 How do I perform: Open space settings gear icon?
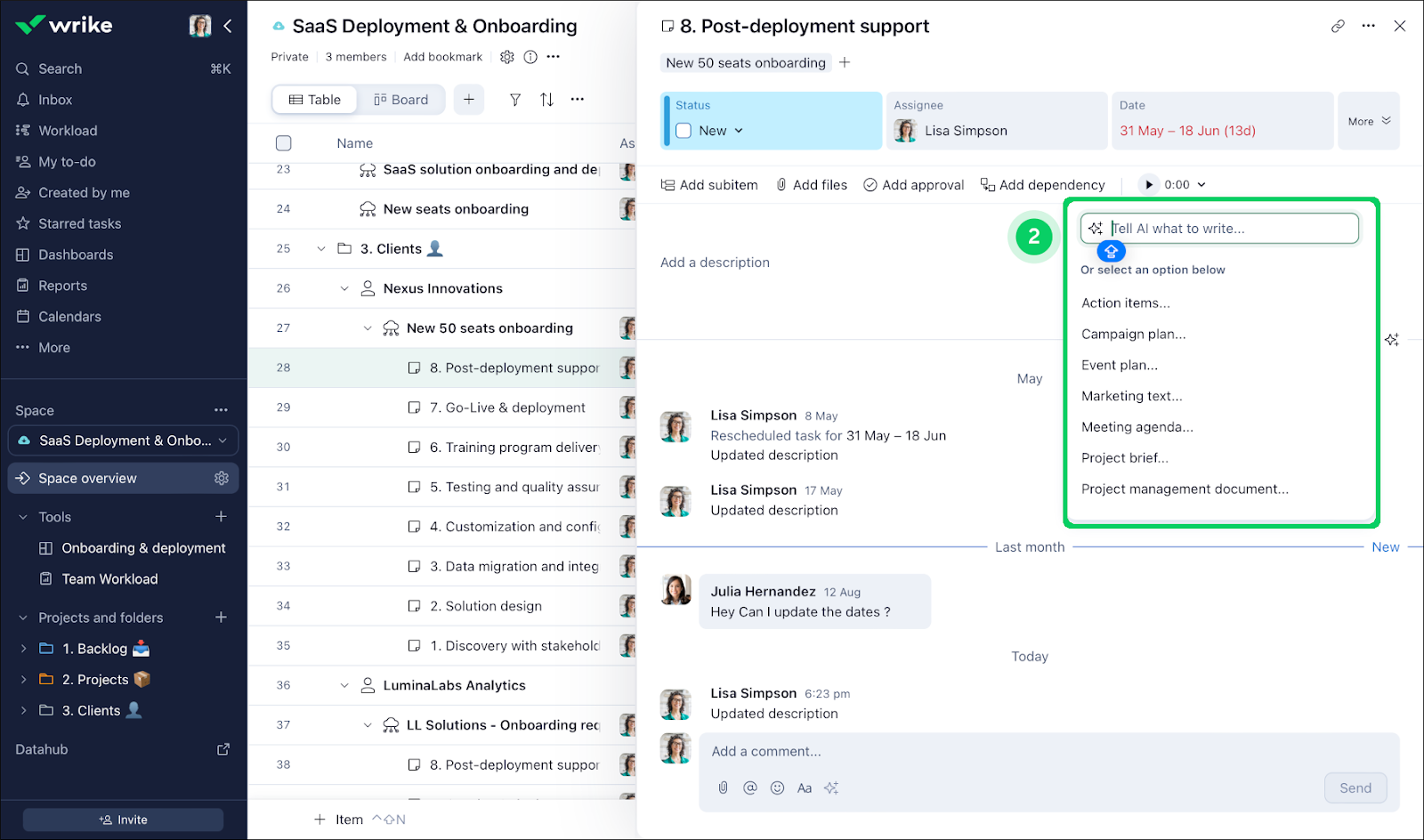pos(506,57)
